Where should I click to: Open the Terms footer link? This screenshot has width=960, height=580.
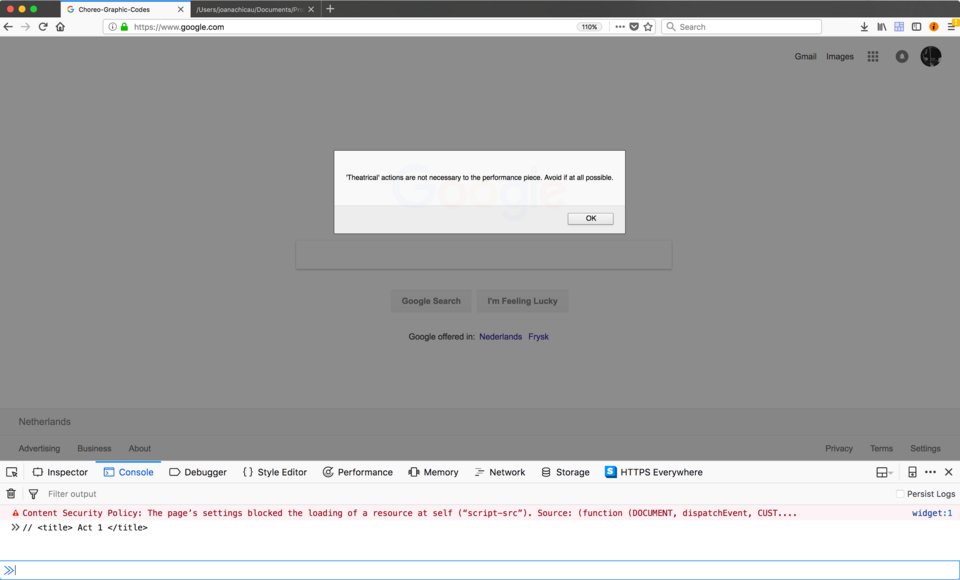(881, 448)
